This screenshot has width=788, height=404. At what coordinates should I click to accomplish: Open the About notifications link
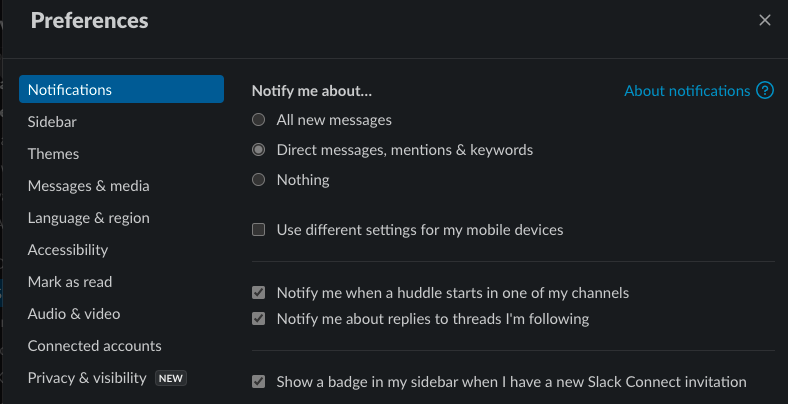pyautogui.click(x=687, y=91)
